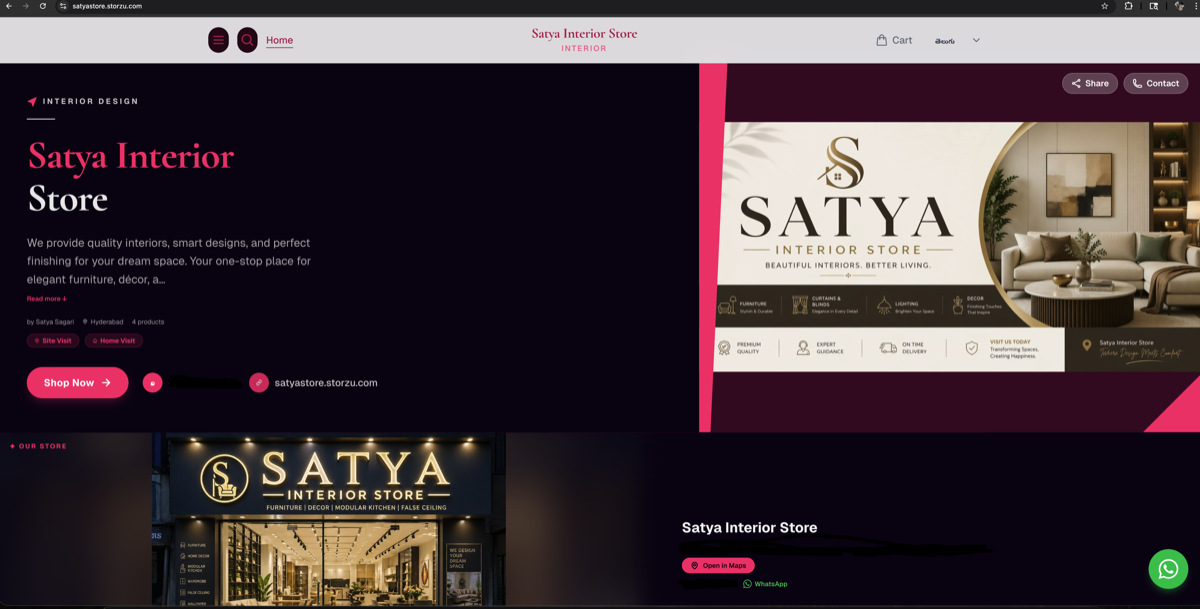
Task: Open the browser extensions puzzle icon
Action: tap(1129, 6)
